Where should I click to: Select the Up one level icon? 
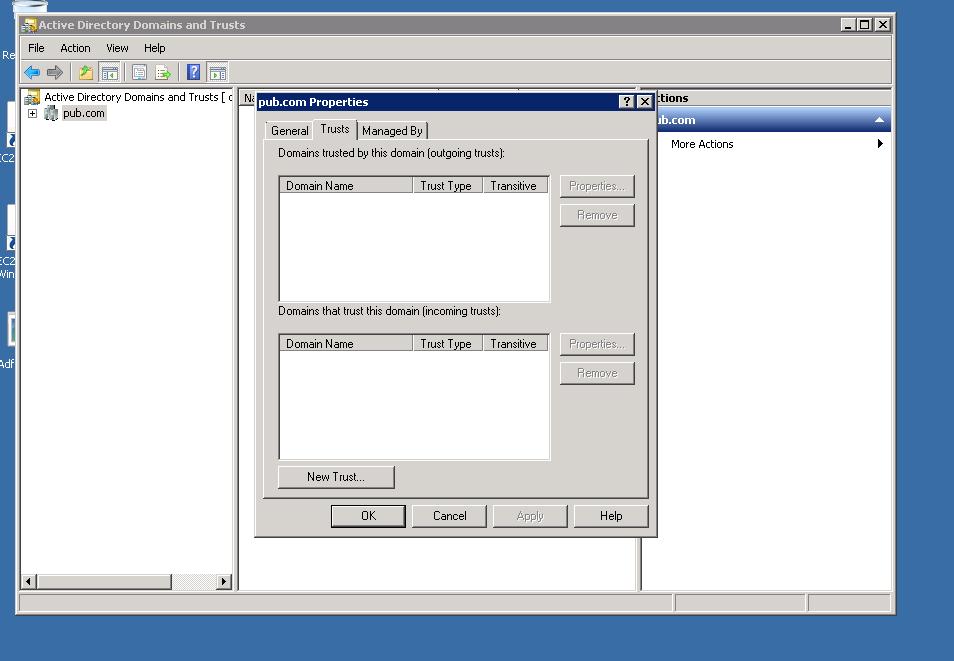point(85,72)
